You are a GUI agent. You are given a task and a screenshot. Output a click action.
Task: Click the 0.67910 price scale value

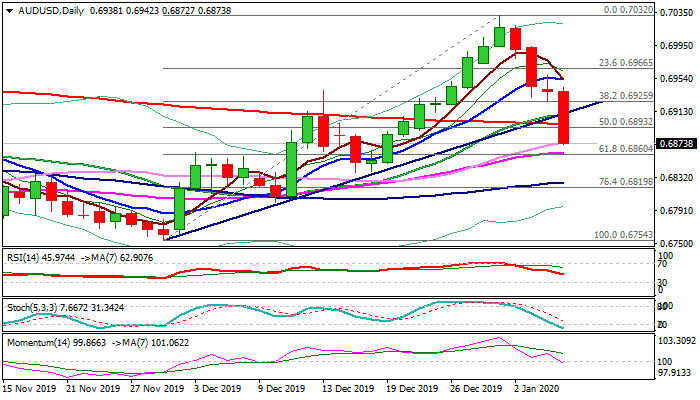pyautogui.click(x=676, y=211)
